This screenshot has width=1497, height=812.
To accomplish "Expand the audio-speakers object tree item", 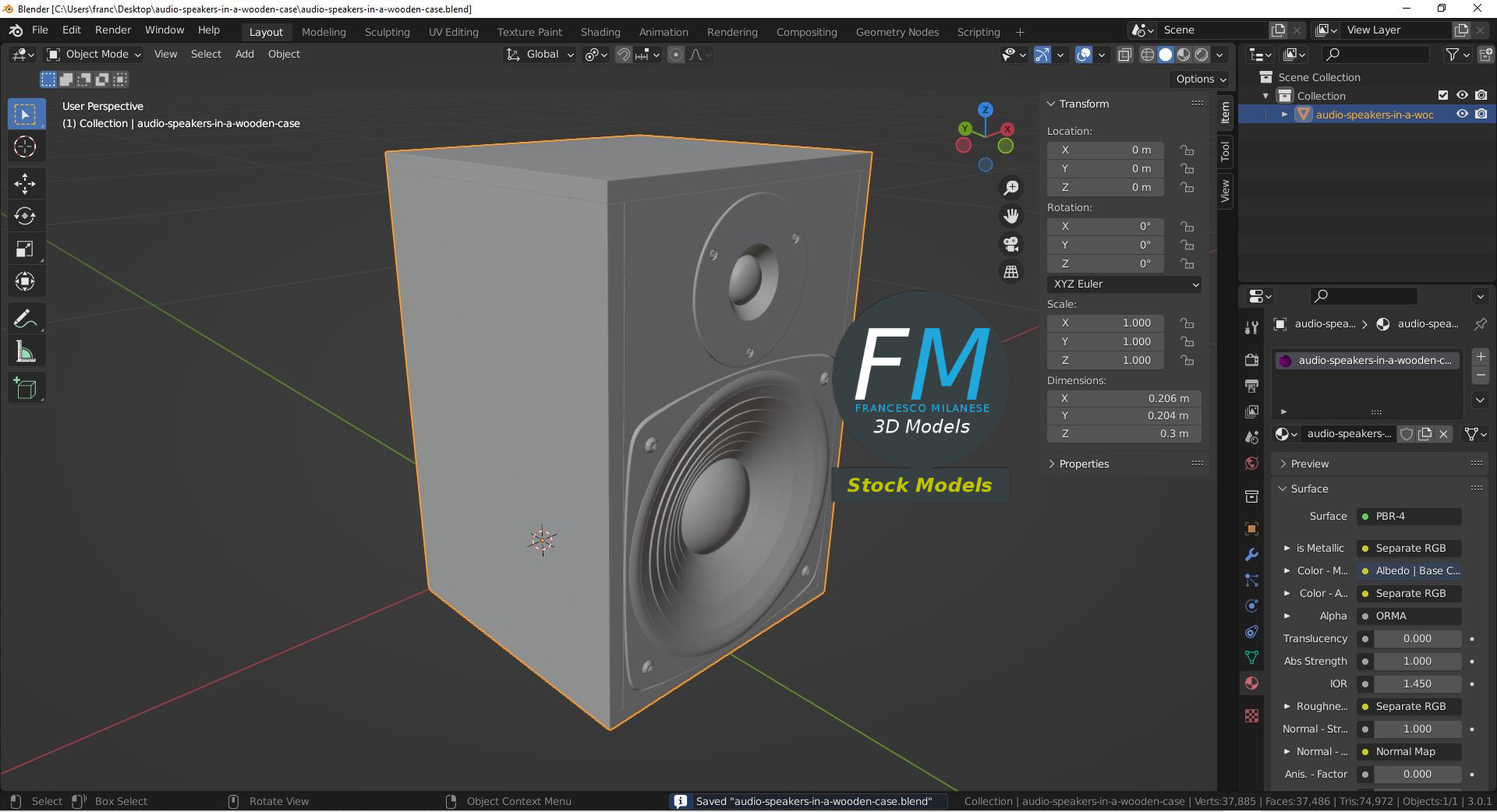I will click(1284, 115).
